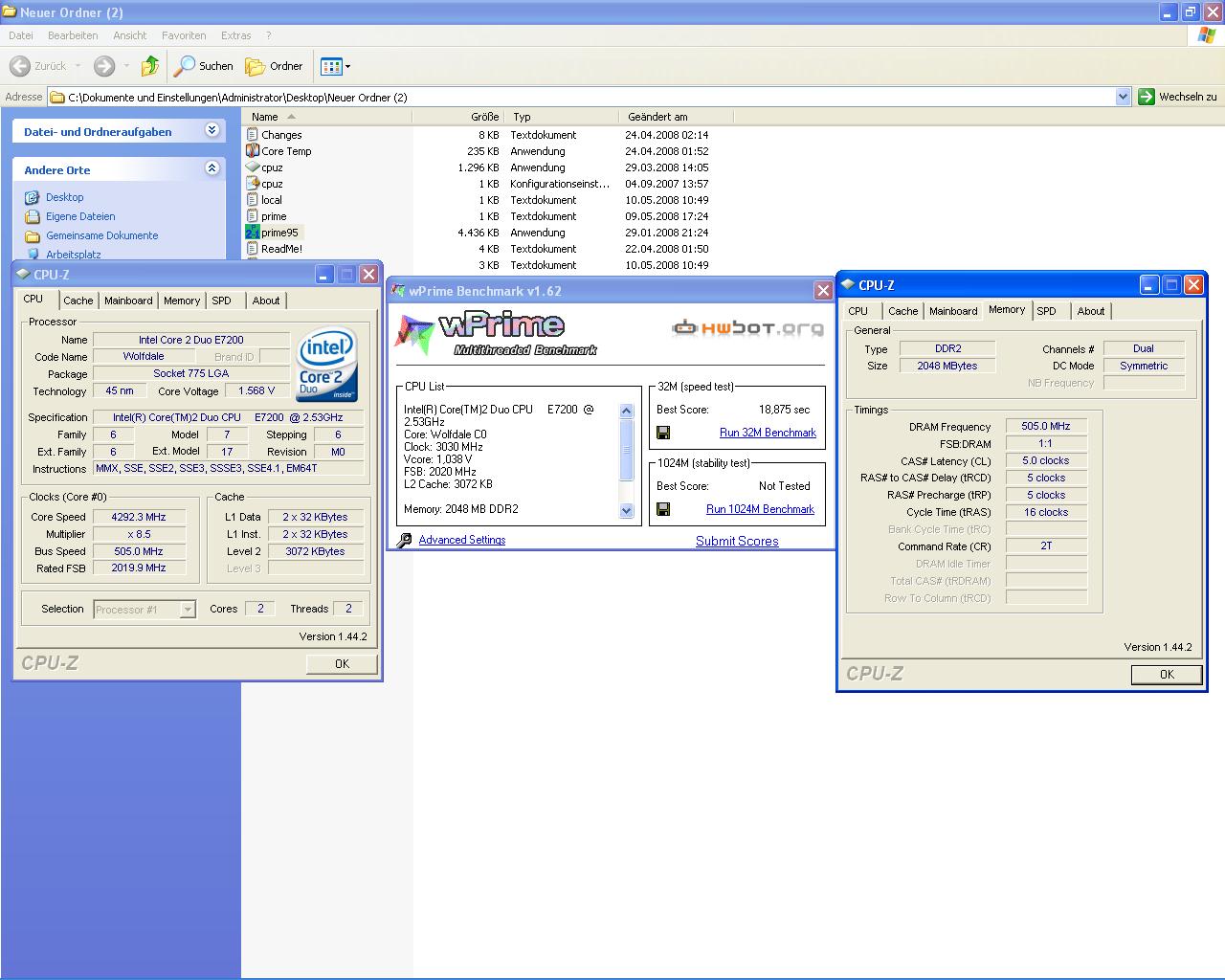Sort files by Größe column header
The height and width of the screenshot is (980, 1225).
point(458,117)
